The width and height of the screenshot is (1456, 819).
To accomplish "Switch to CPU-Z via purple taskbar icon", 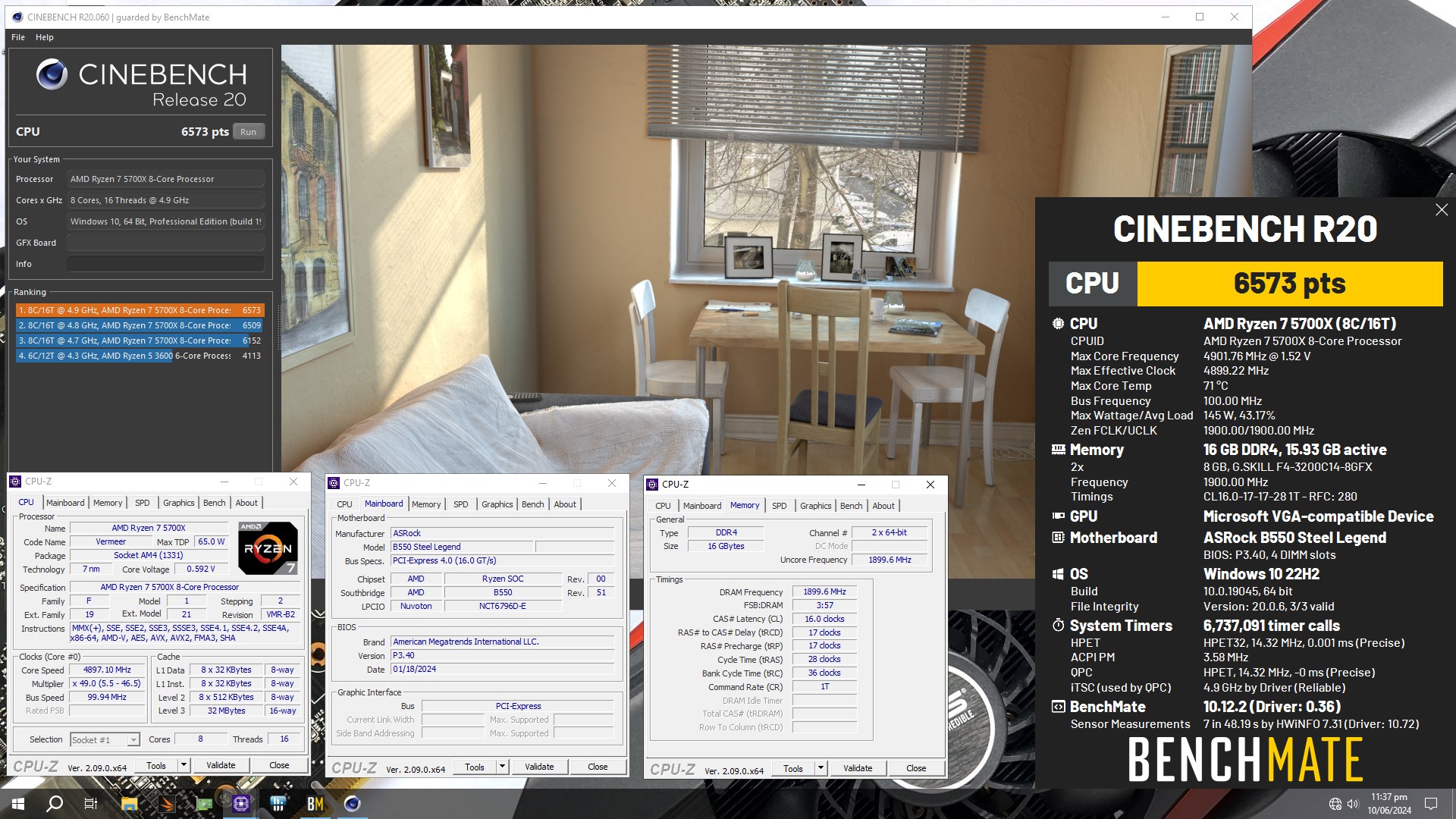I will coord(241,804).
